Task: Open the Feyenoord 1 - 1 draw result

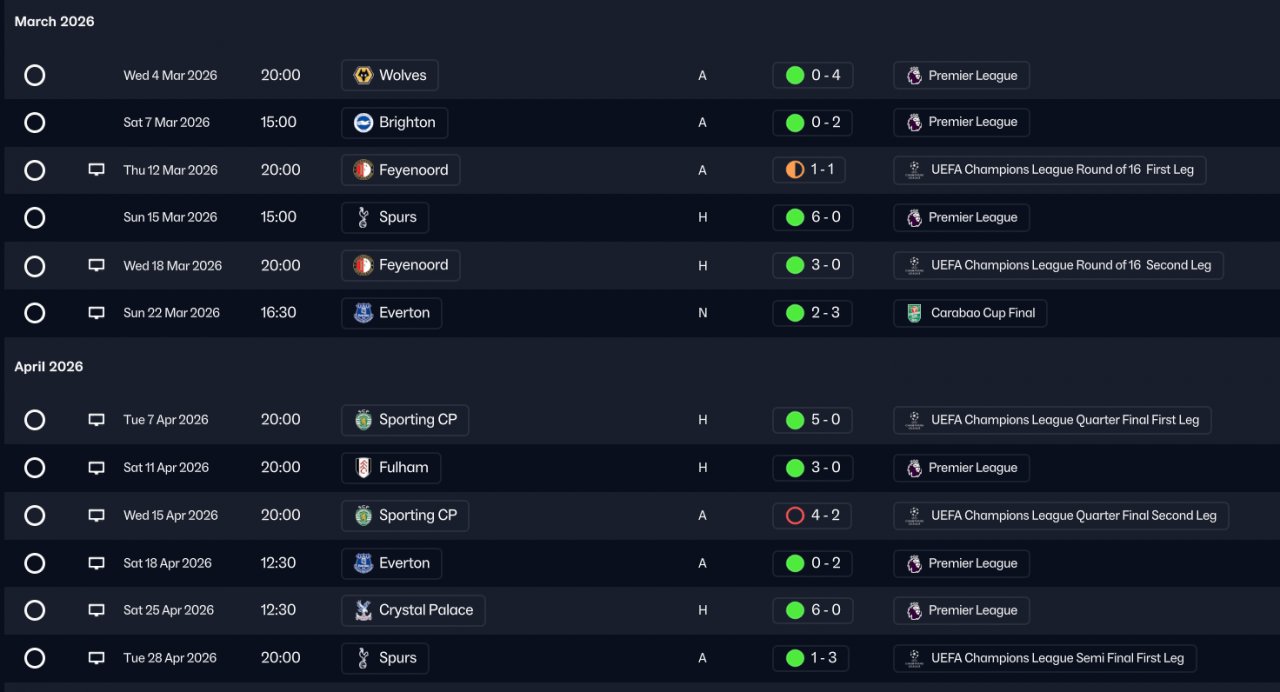Action: (809, 170)
